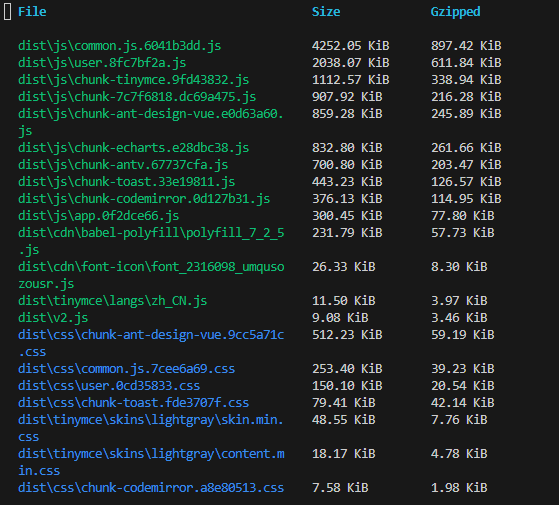Select the 611.84 KiB gzipped value
This screenshot has height=505, width=559.
point(466,63)
